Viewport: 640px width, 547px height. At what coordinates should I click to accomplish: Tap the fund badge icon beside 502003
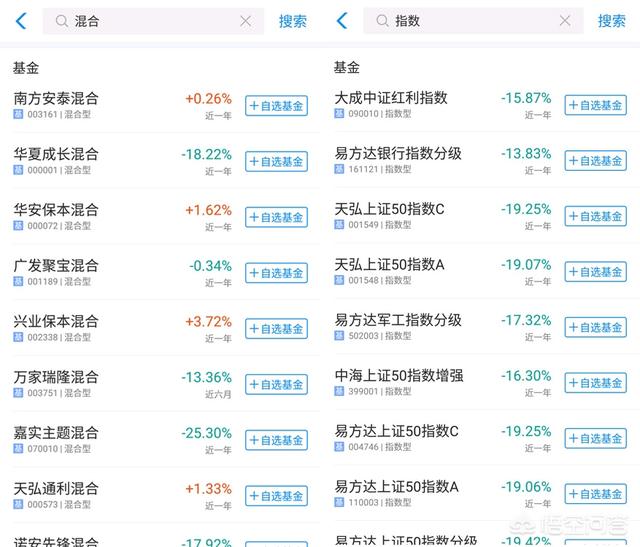[x=339, y=336]
